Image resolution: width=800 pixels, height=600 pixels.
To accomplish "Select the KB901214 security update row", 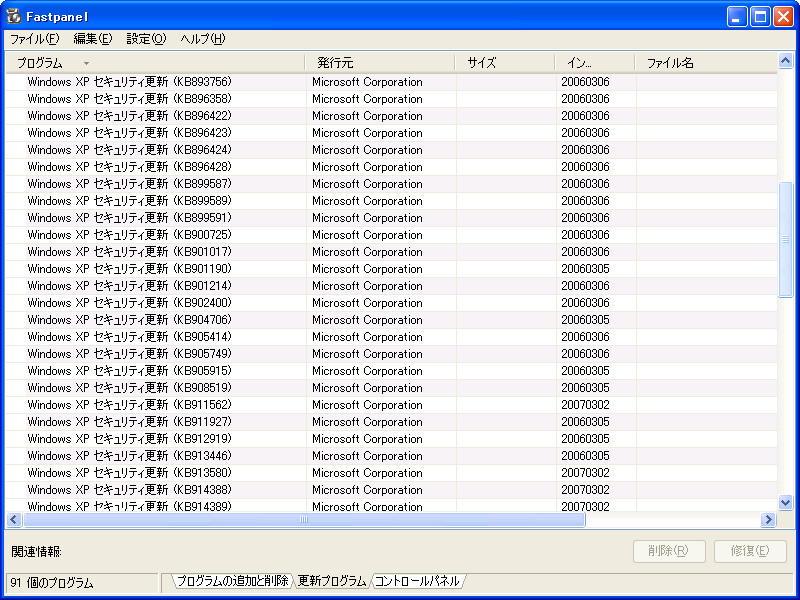I will (391, 286).
